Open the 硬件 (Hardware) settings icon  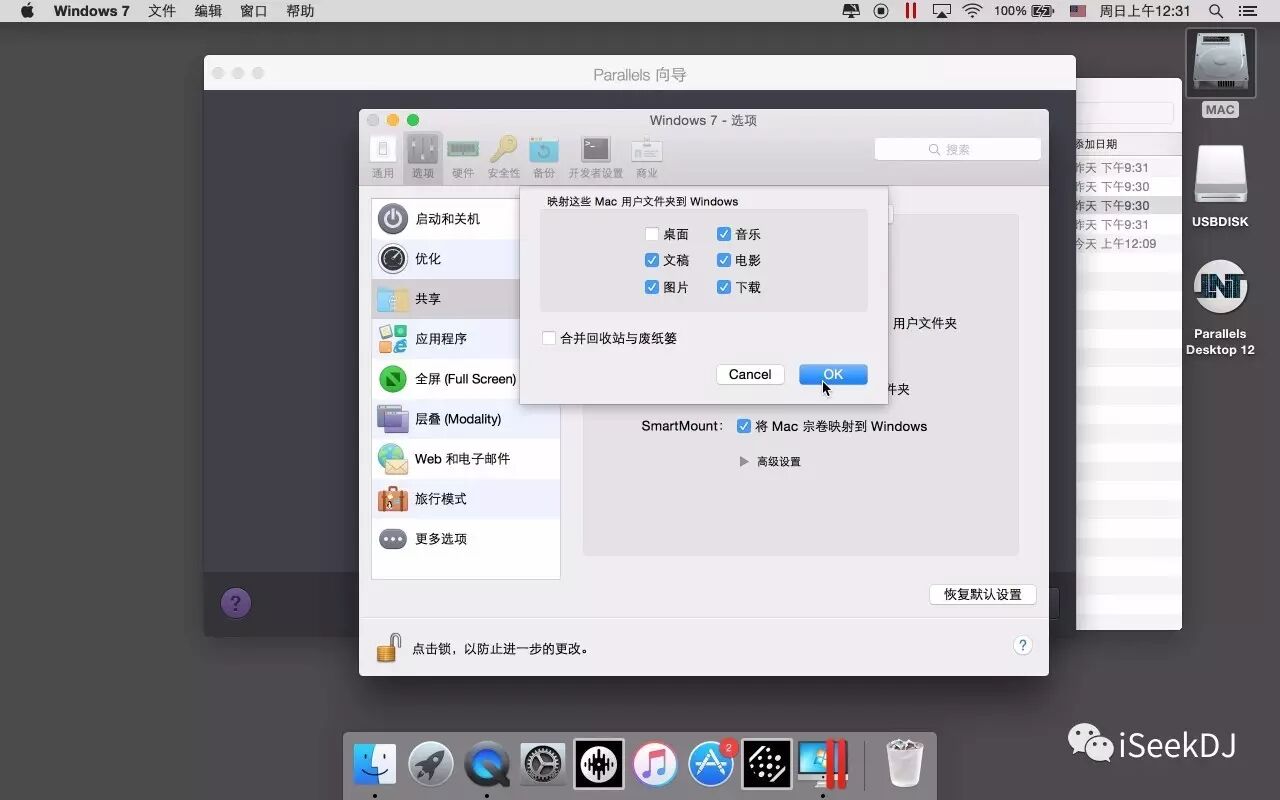(462, 158)
